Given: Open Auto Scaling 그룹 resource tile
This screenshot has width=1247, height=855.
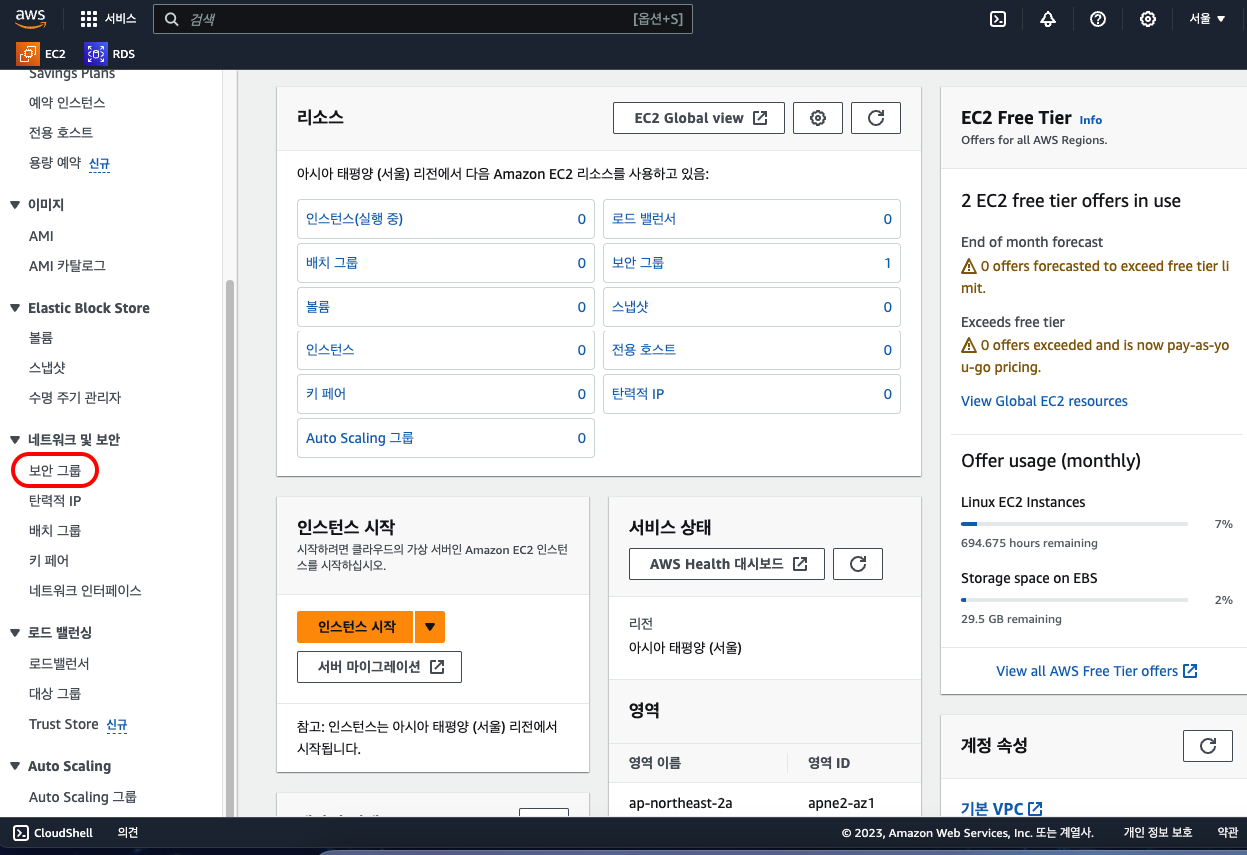Looking at the screenshot, I should (x=360, y=438).
